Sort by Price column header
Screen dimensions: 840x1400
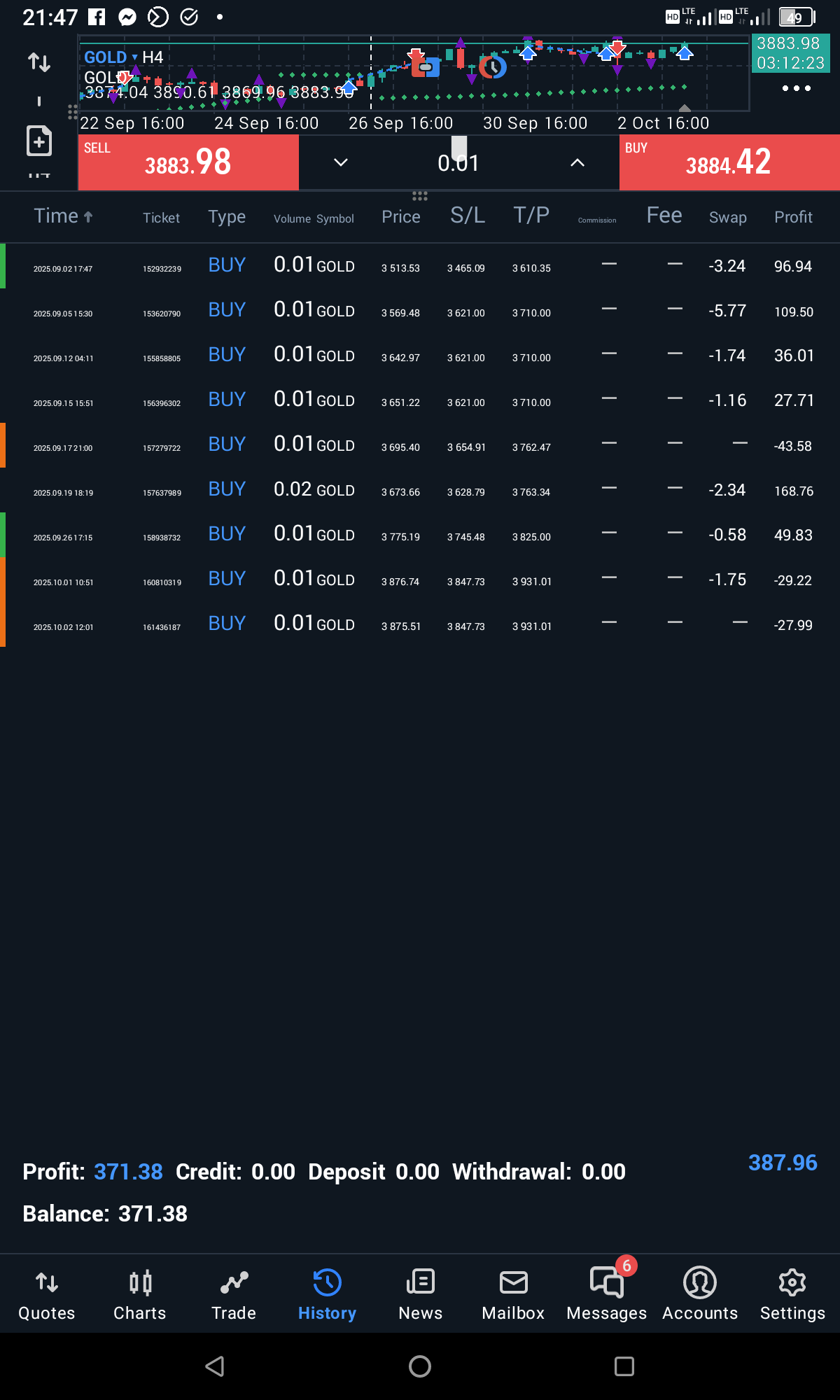pos(401,217)
